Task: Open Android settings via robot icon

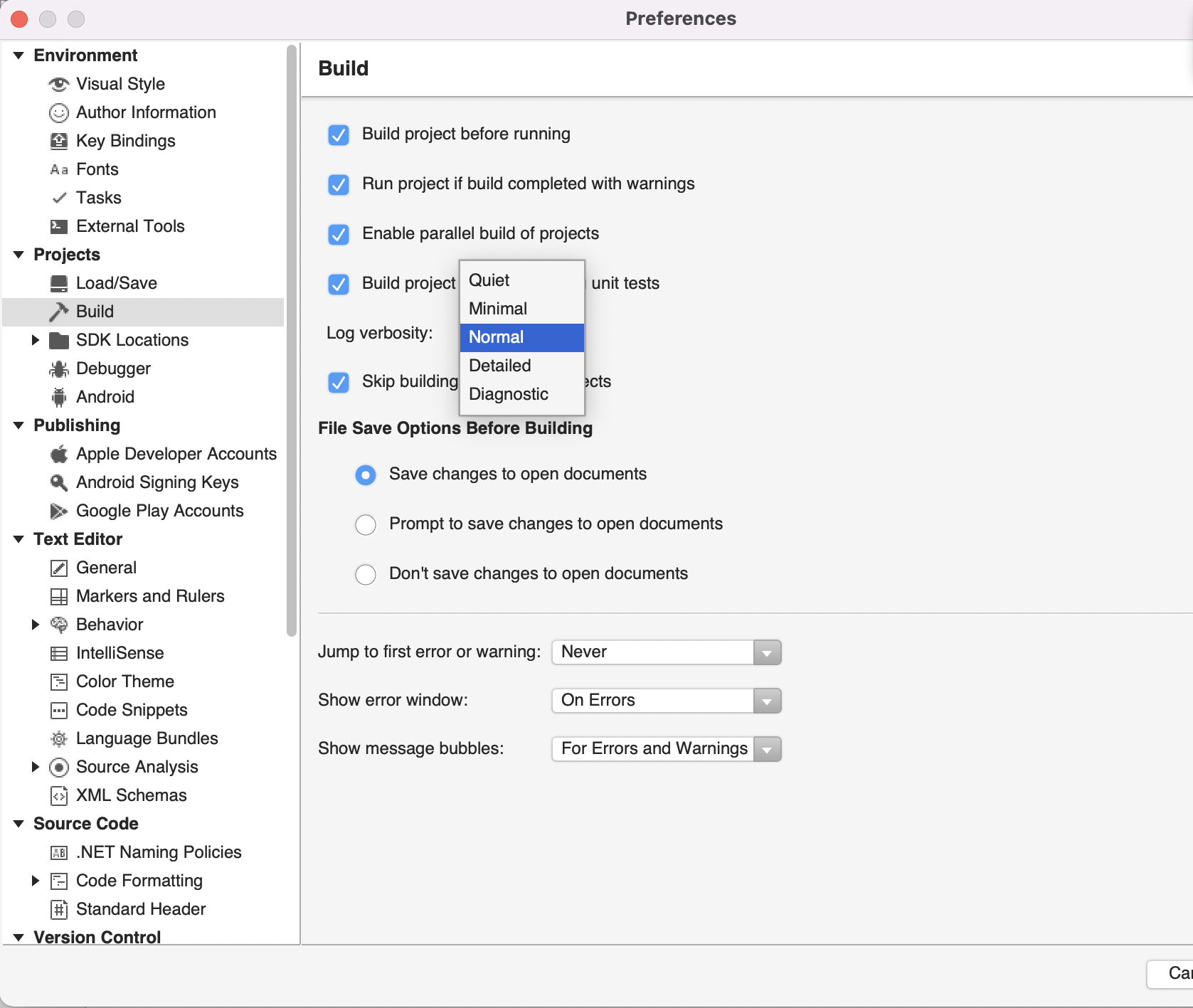Action: point(58,397)
